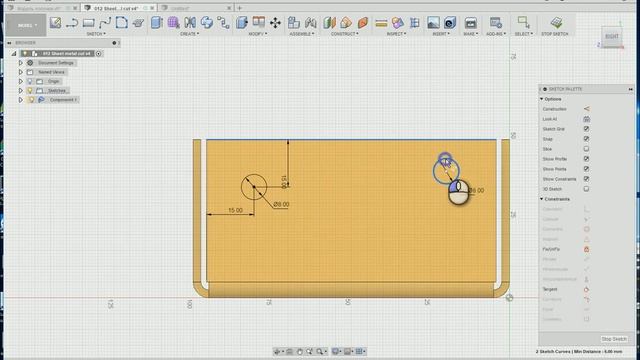Image resolution: width=640 pixels, height=360 pixels.
Task: Open the Select menu dropdown
Action: click(523, 34)
